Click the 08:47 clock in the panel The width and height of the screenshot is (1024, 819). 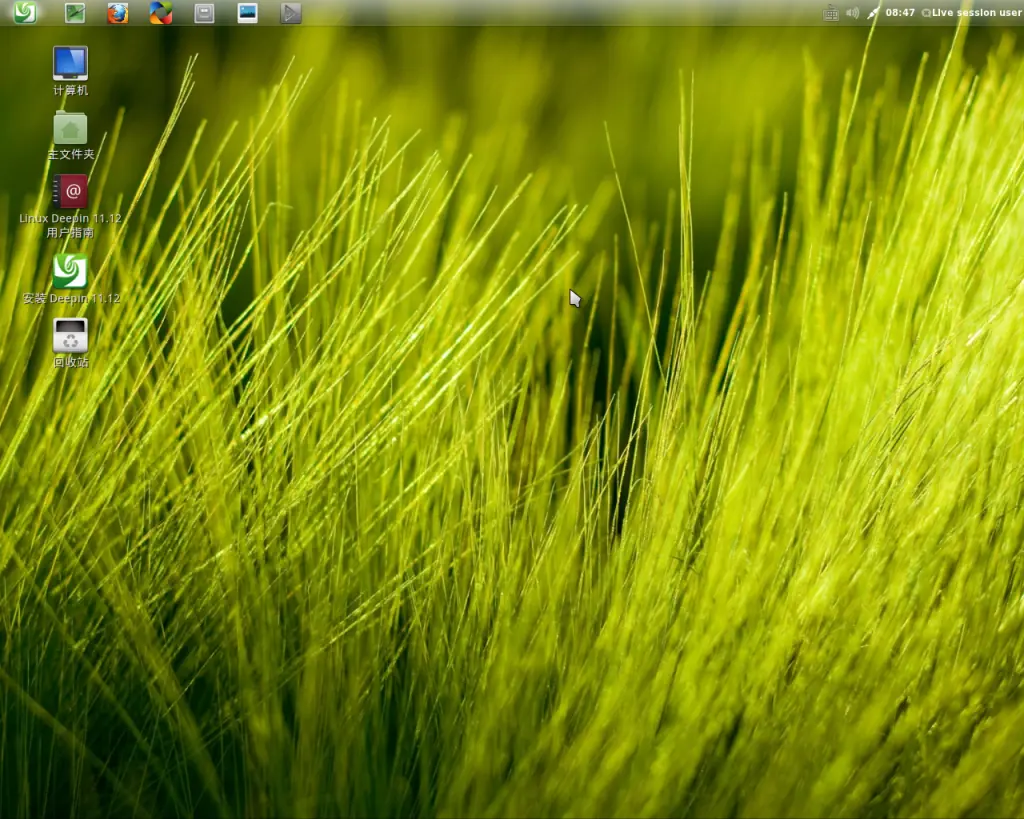[900, 13]
